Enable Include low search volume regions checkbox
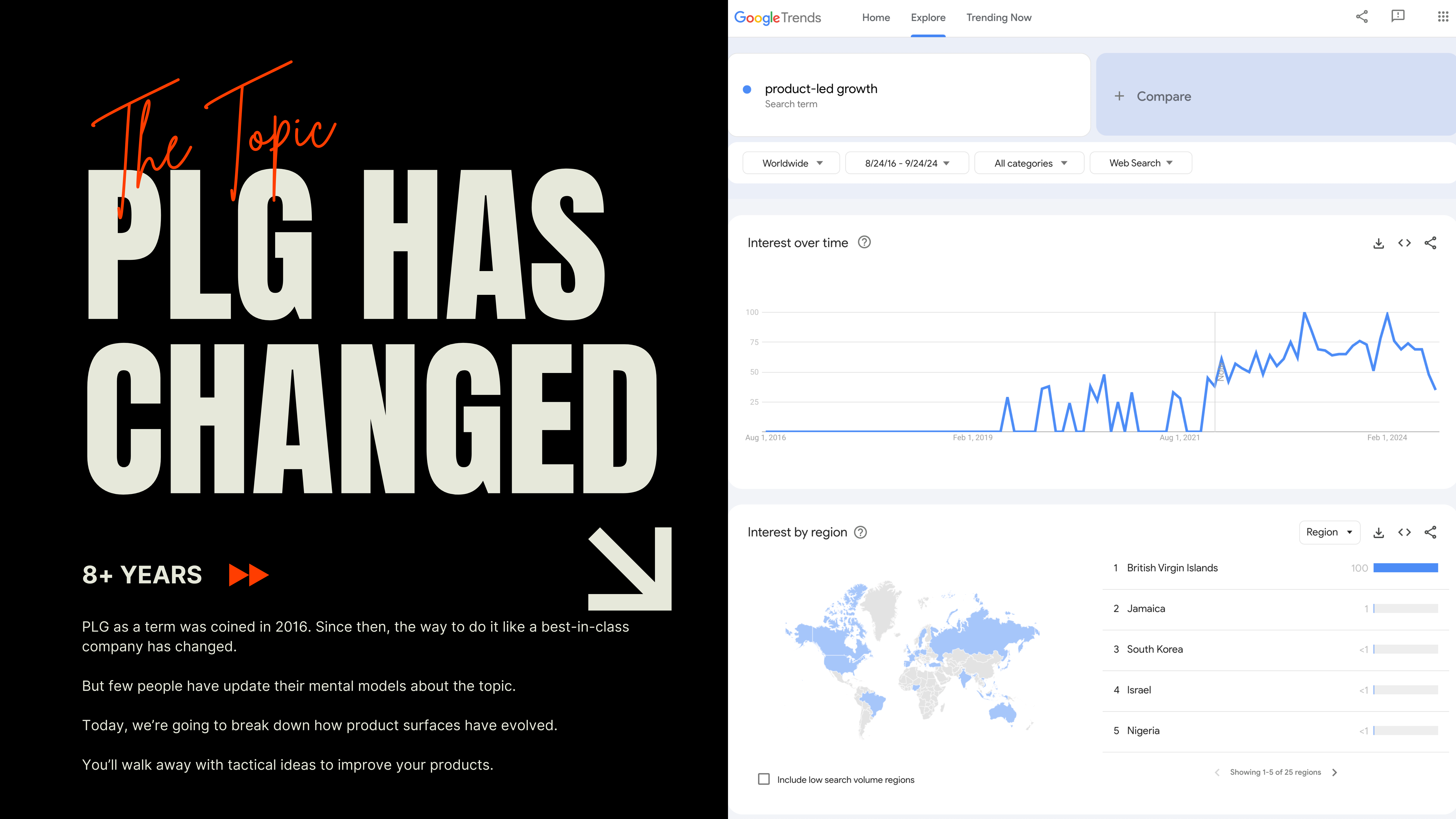Image resolution: width=1456 pixels, height=819 pixels. click(764, 779)
